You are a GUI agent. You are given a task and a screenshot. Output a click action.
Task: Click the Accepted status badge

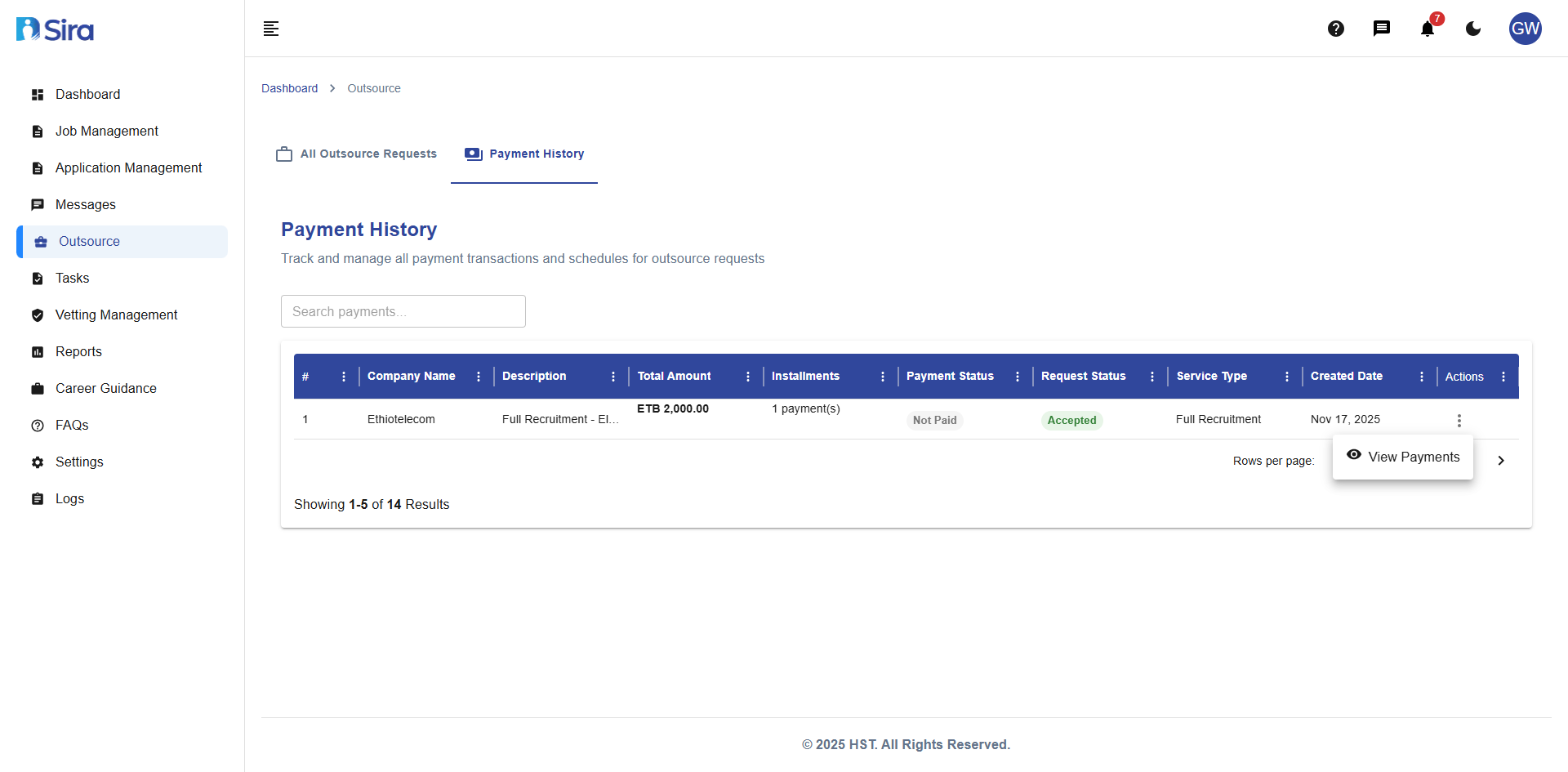tap(1071, 420)
